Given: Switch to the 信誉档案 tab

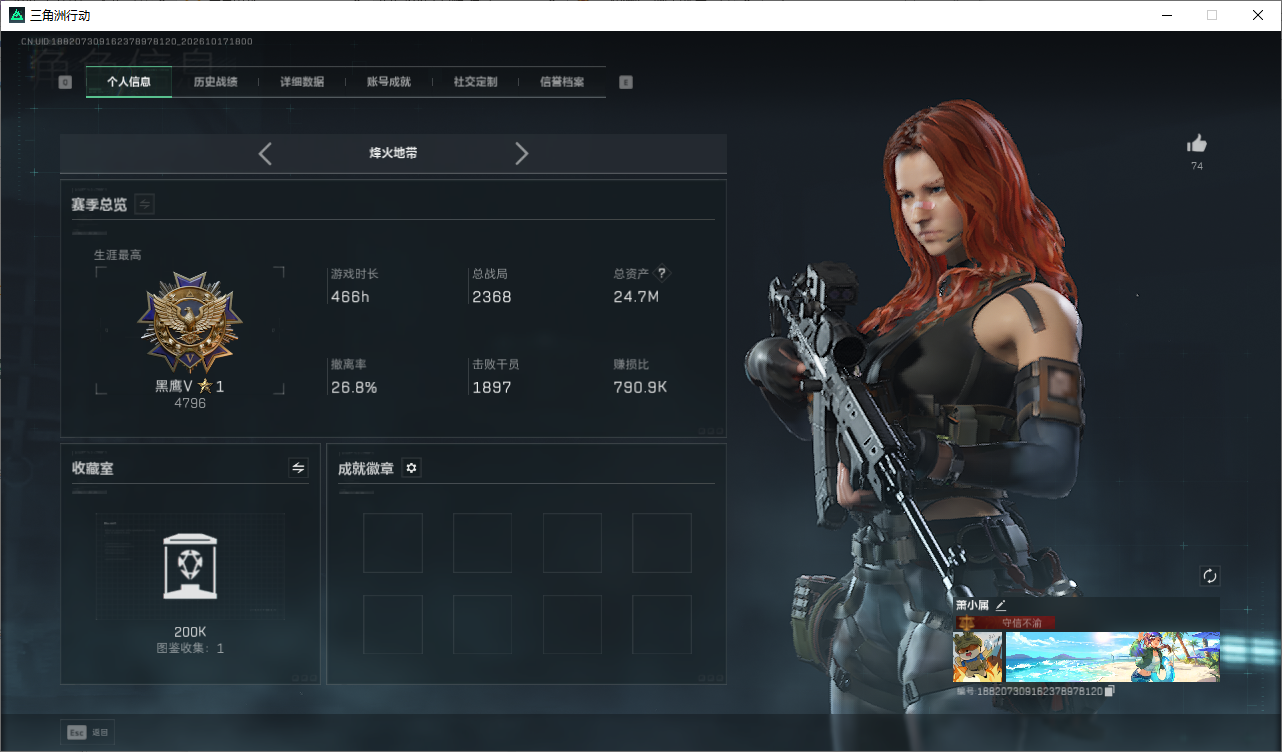Looking at the screenshot, I should tap(562, 82).
